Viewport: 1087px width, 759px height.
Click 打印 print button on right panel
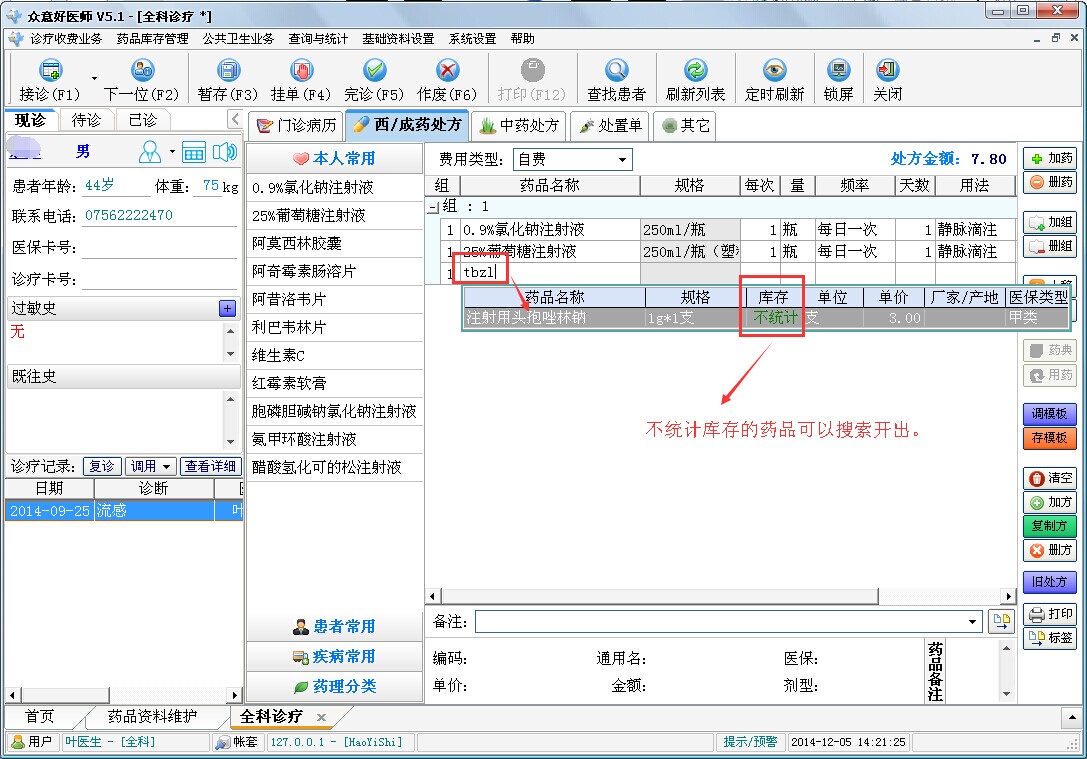click(x=1050, y=614)
